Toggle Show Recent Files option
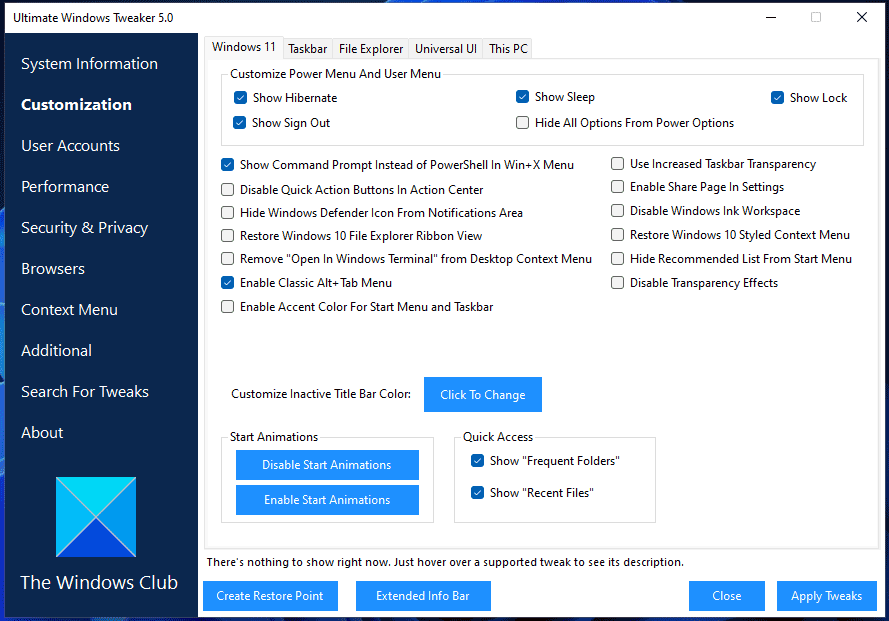Viewport: 889px width, 621px height. click(x=477, y=492)
